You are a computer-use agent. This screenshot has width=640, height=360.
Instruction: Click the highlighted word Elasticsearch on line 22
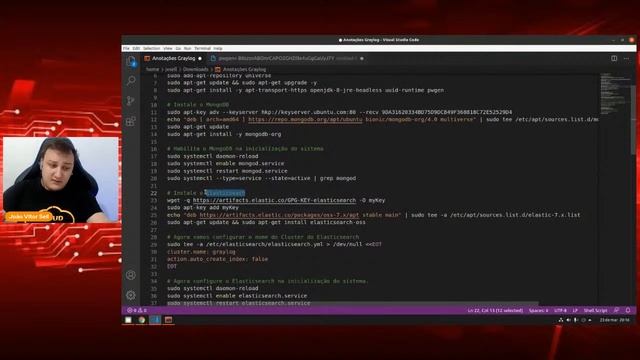click(x=225, y=193)
